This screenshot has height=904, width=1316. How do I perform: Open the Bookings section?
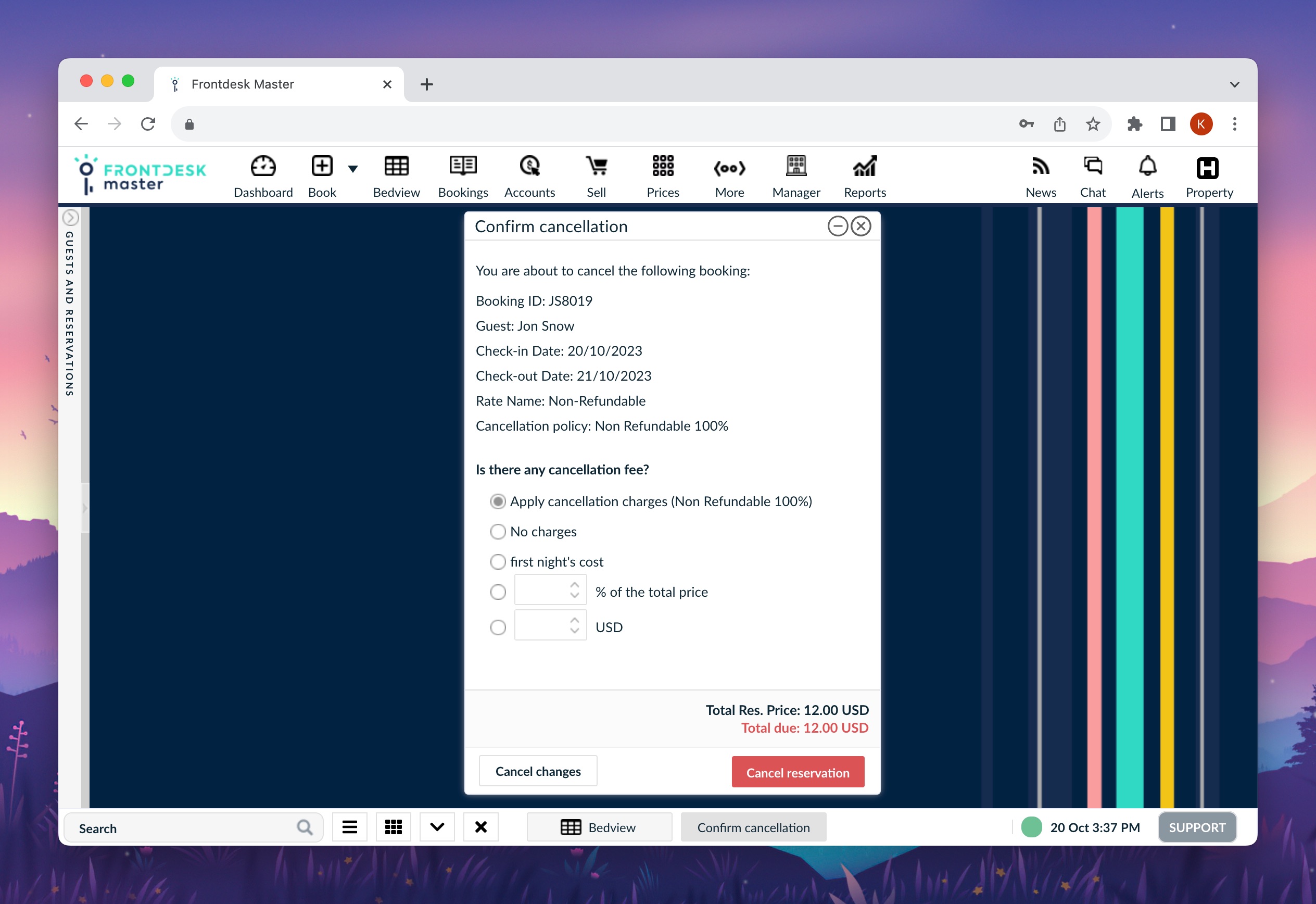(463, 177)
